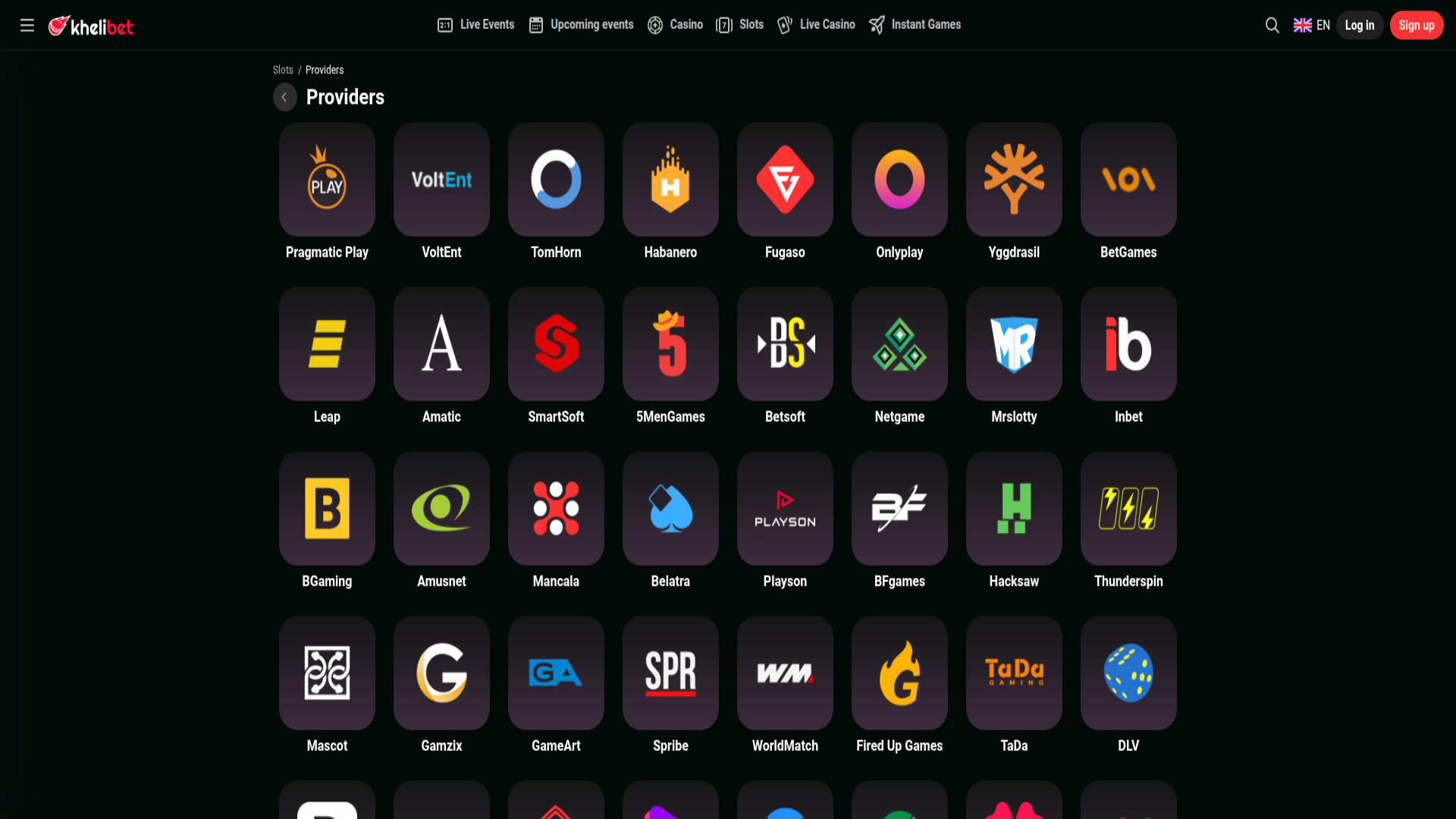The image size is (1456, 819).
Task: Click the search magnifier icon
Action: (x=1272, y=25)
